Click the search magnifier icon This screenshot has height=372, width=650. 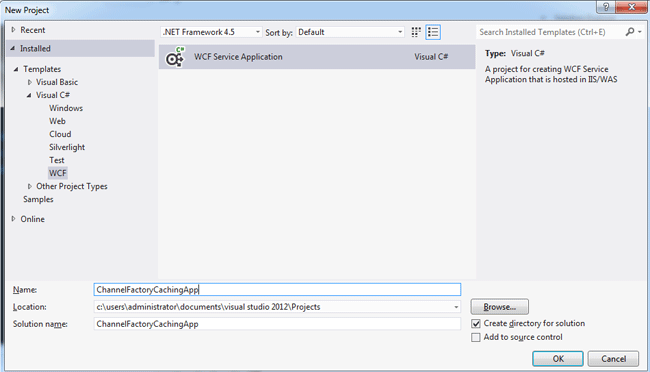coord(630,32)
